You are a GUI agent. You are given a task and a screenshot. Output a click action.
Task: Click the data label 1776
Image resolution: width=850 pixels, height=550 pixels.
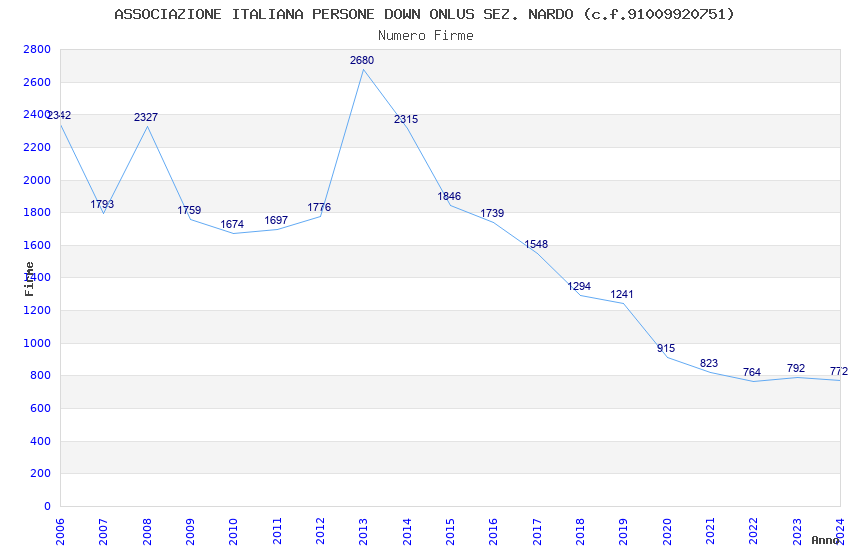click(319, 207)
